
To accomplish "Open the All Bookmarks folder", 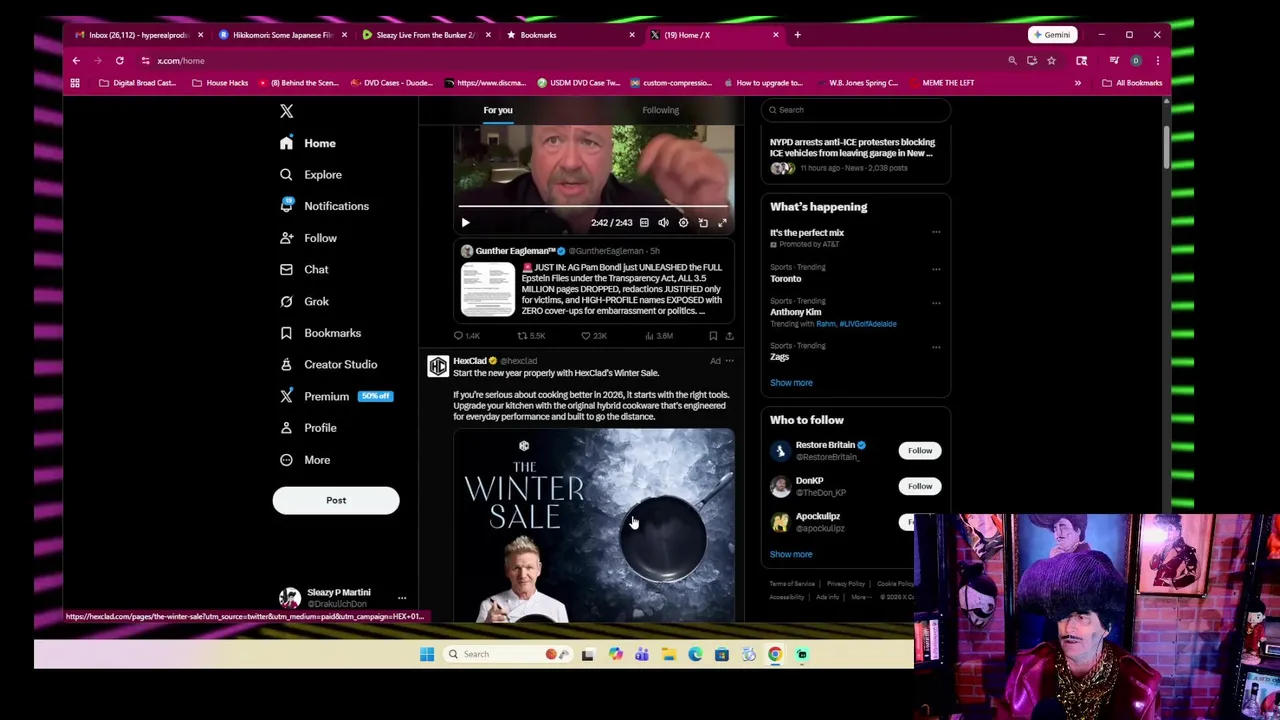I will coord(1132,83).
